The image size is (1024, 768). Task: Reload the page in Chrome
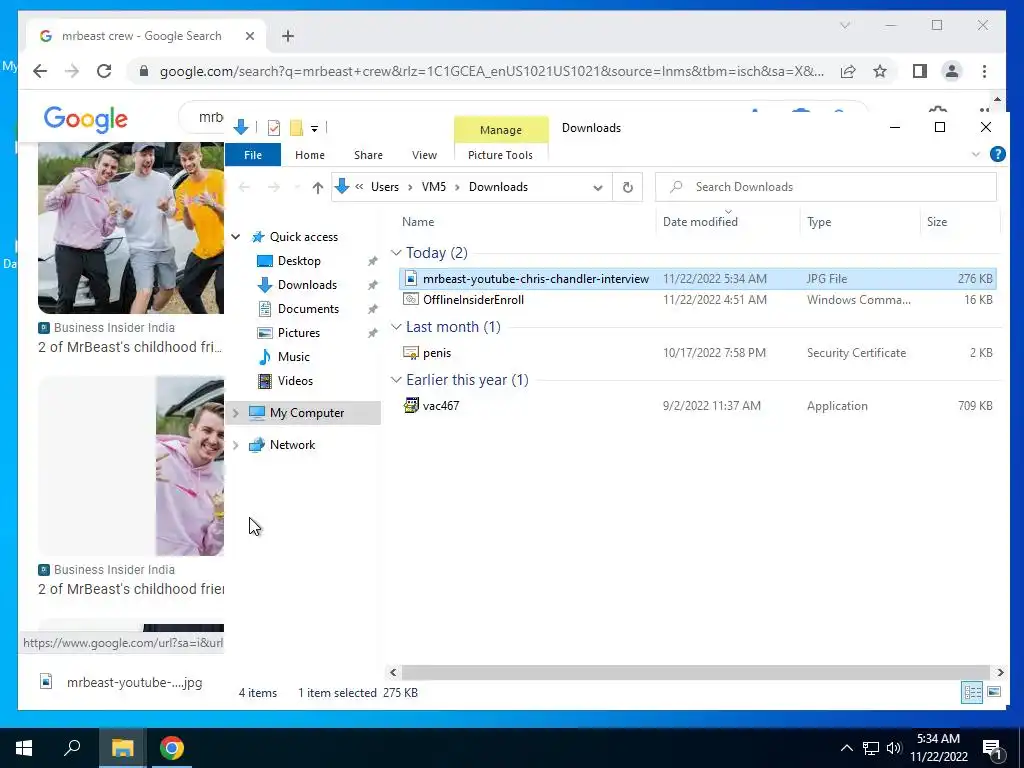pyautogui.click(x=104, y=71)
